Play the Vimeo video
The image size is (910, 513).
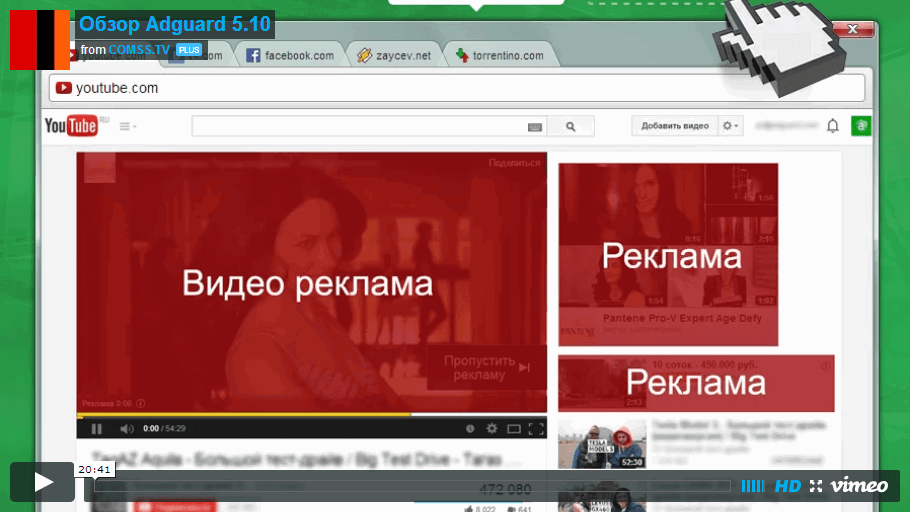point(42,482)
